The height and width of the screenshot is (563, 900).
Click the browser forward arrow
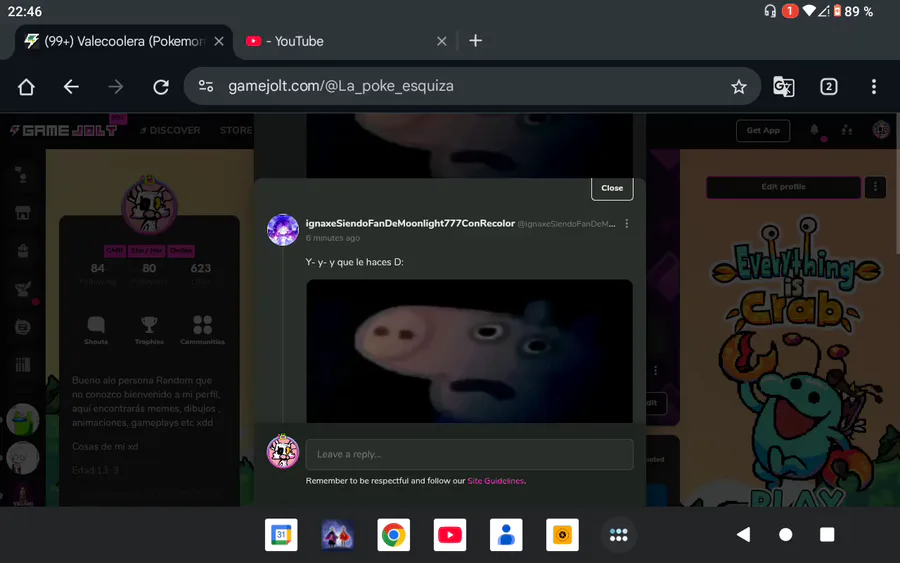click(x=115, y=87)
